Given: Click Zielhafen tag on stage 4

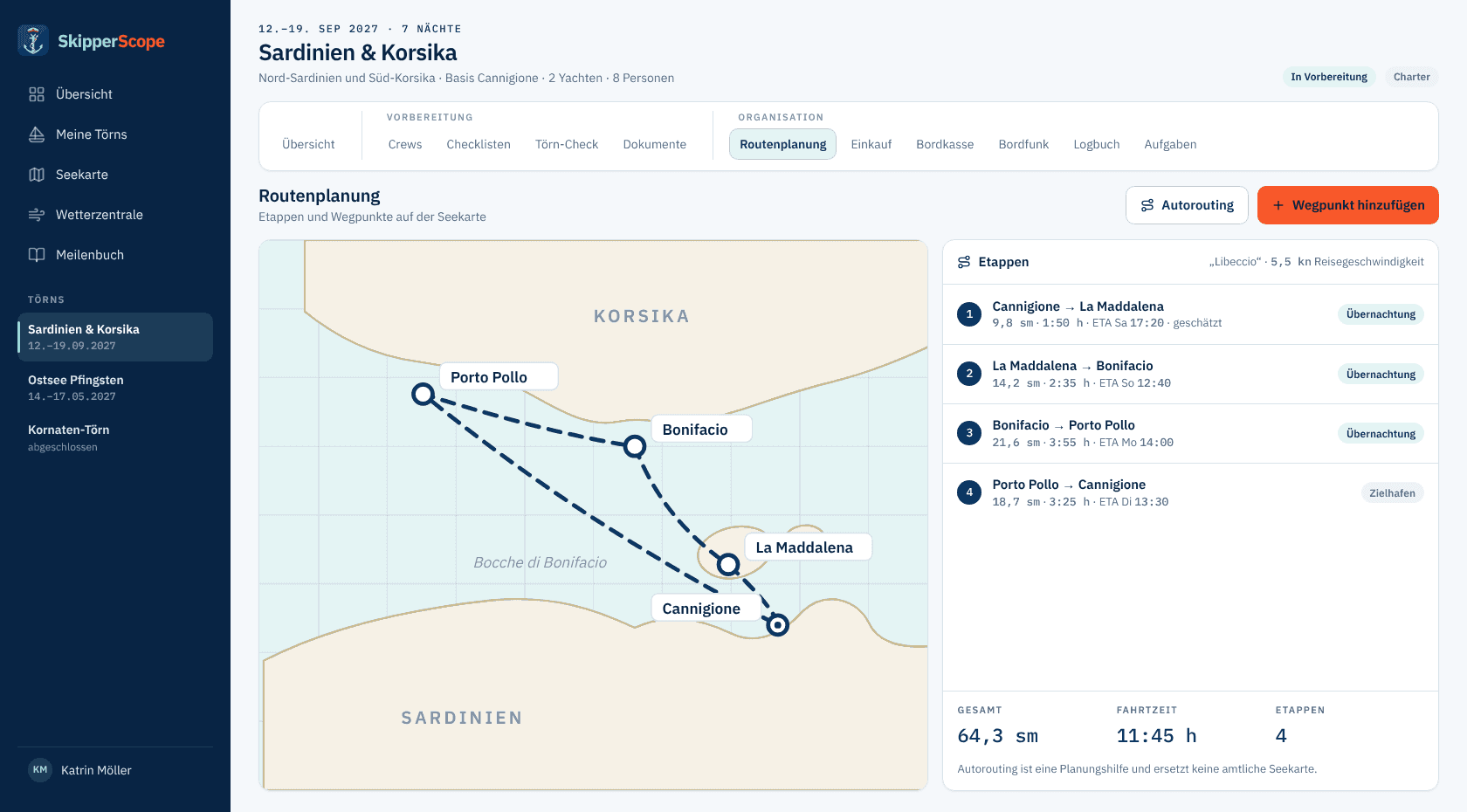Looking at the screenshot, I should pos(1392,493).
